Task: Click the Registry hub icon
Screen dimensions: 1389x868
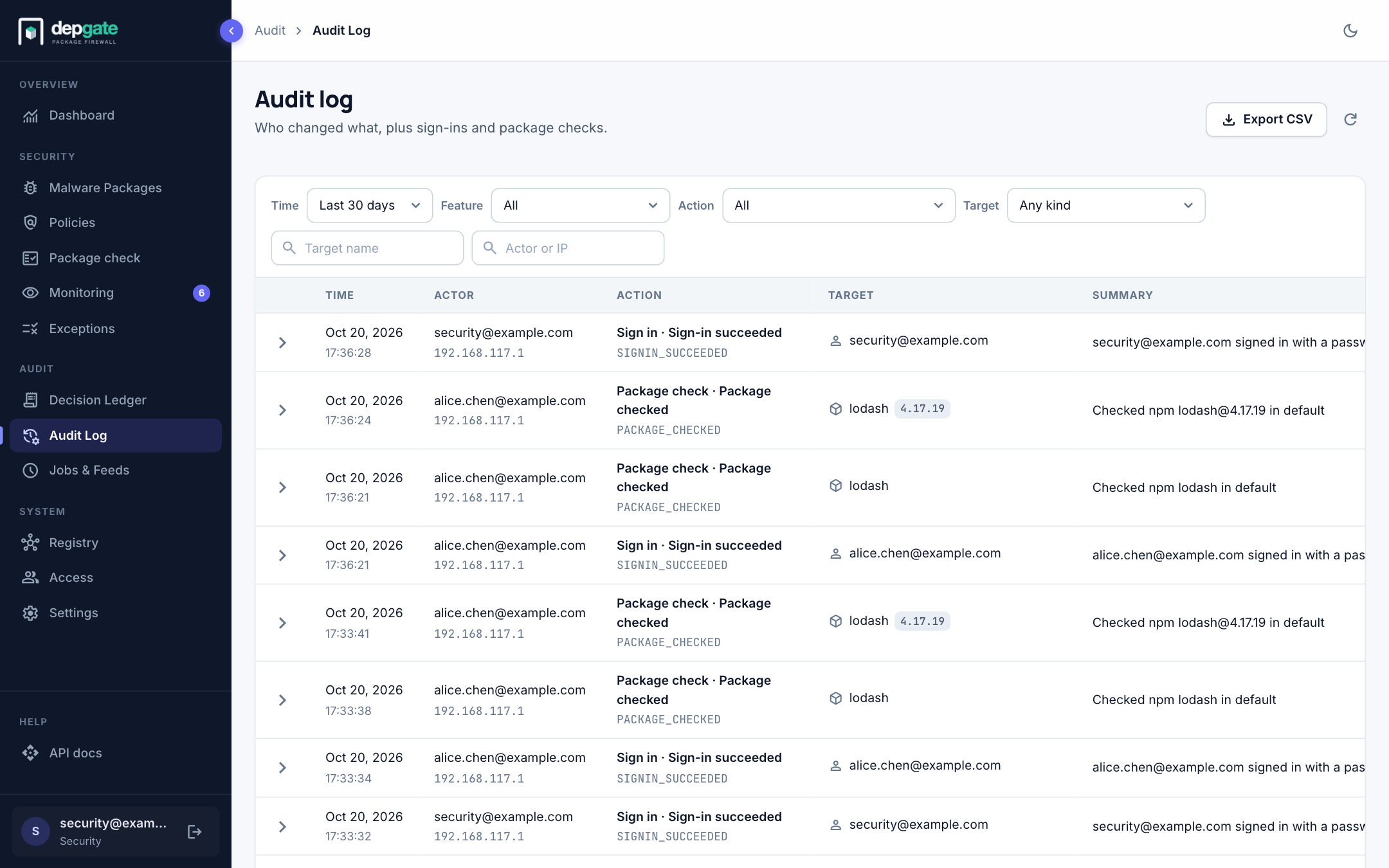Action: (x=30, y=543)
